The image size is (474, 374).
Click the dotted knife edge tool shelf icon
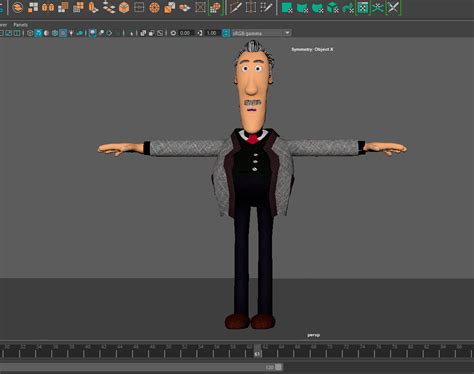tap(266, 7)
